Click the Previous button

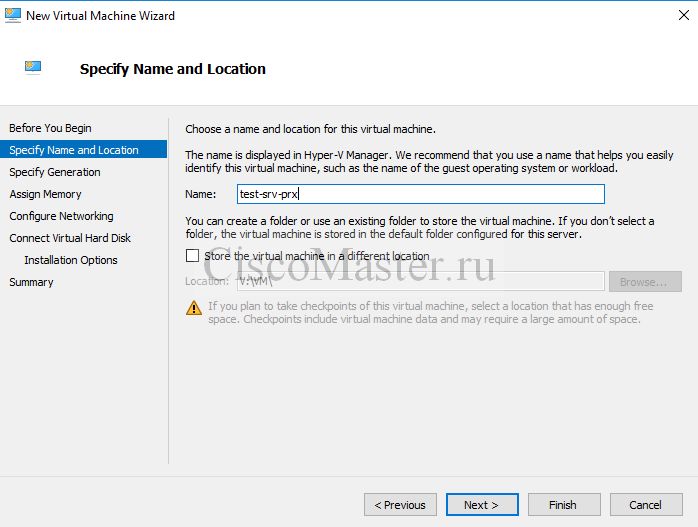point(400,505)
